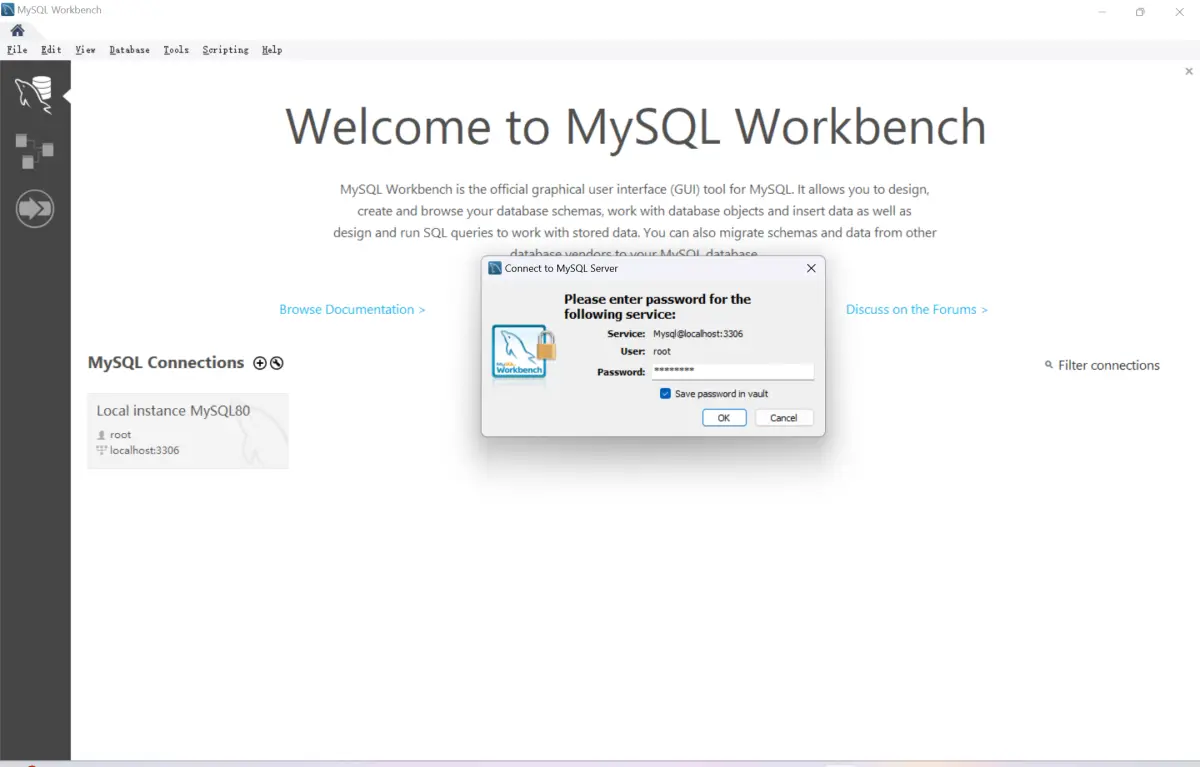Open the Edit menu
The image size is (1200, 767).
pyautogui.click(x=51, y=50)
